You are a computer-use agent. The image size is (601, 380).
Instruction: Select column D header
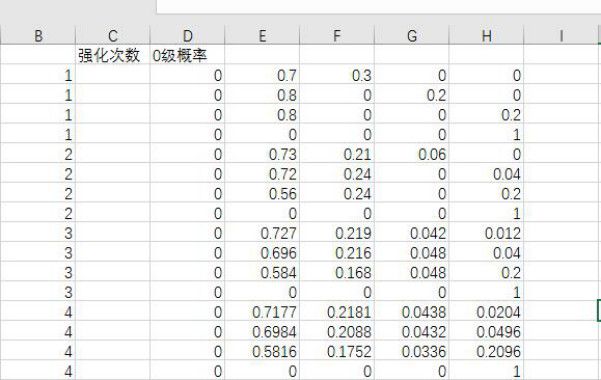coord(187,36)
